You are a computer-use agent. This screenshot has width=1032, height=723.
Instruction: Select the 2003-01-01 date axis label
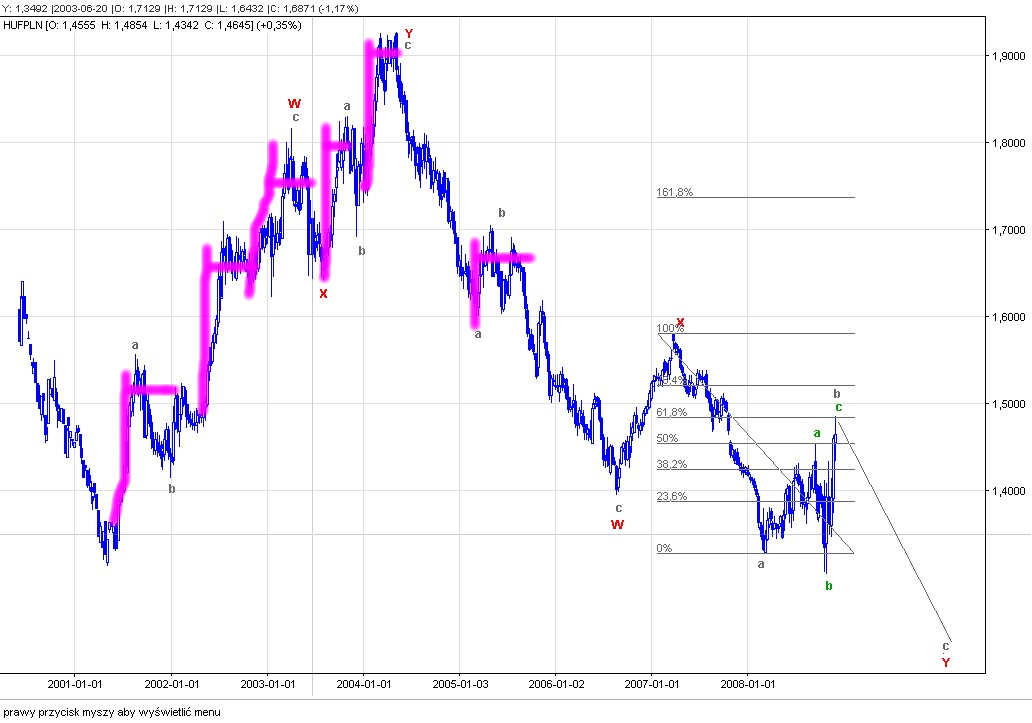267,684
